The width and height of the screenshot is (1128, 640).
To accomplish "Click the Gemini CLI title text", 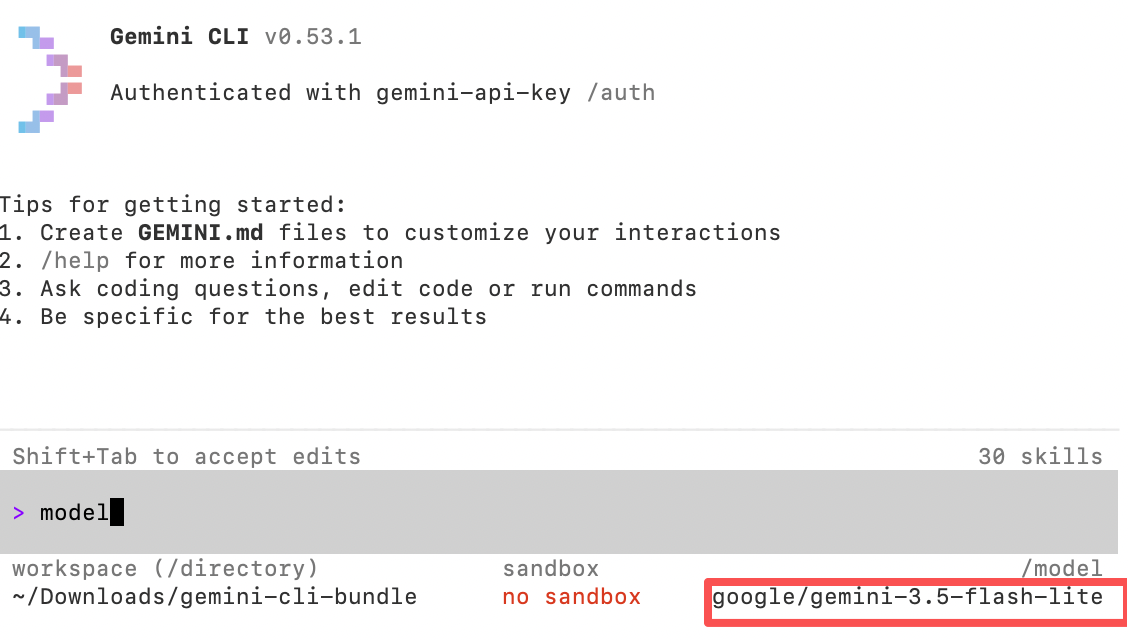I will coord(179,36).
